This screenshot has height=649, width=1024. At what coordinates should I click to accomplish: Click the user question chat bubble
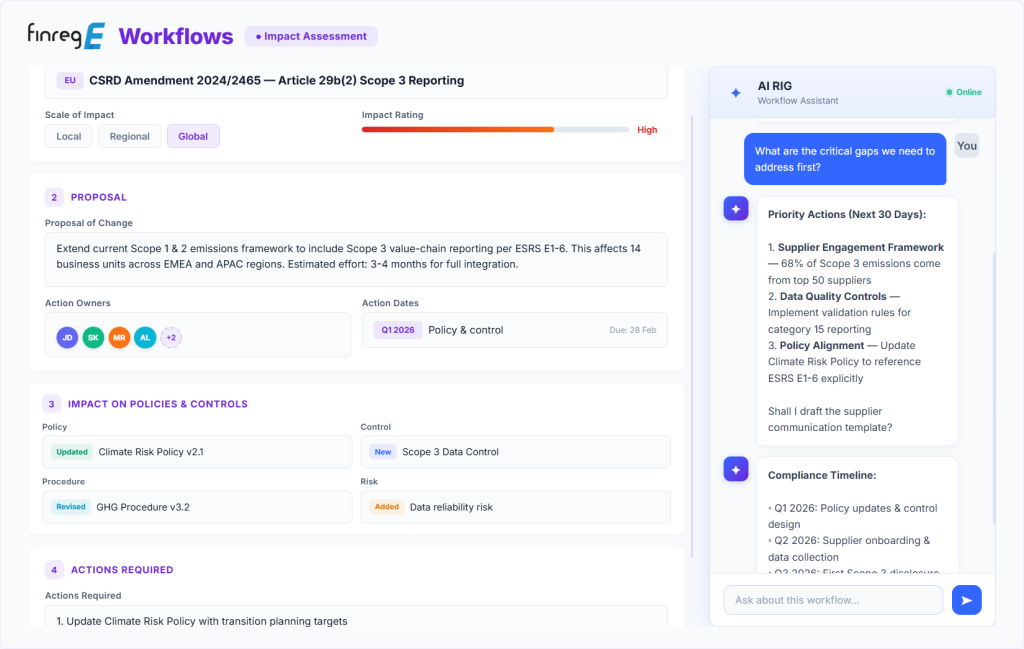pyautogui.click(x=845, y=159)
